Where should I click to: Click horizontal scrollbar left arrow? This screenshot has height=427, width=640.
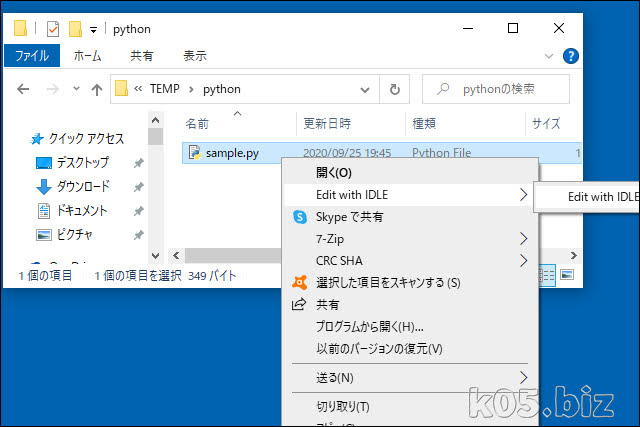click(176, 256)
